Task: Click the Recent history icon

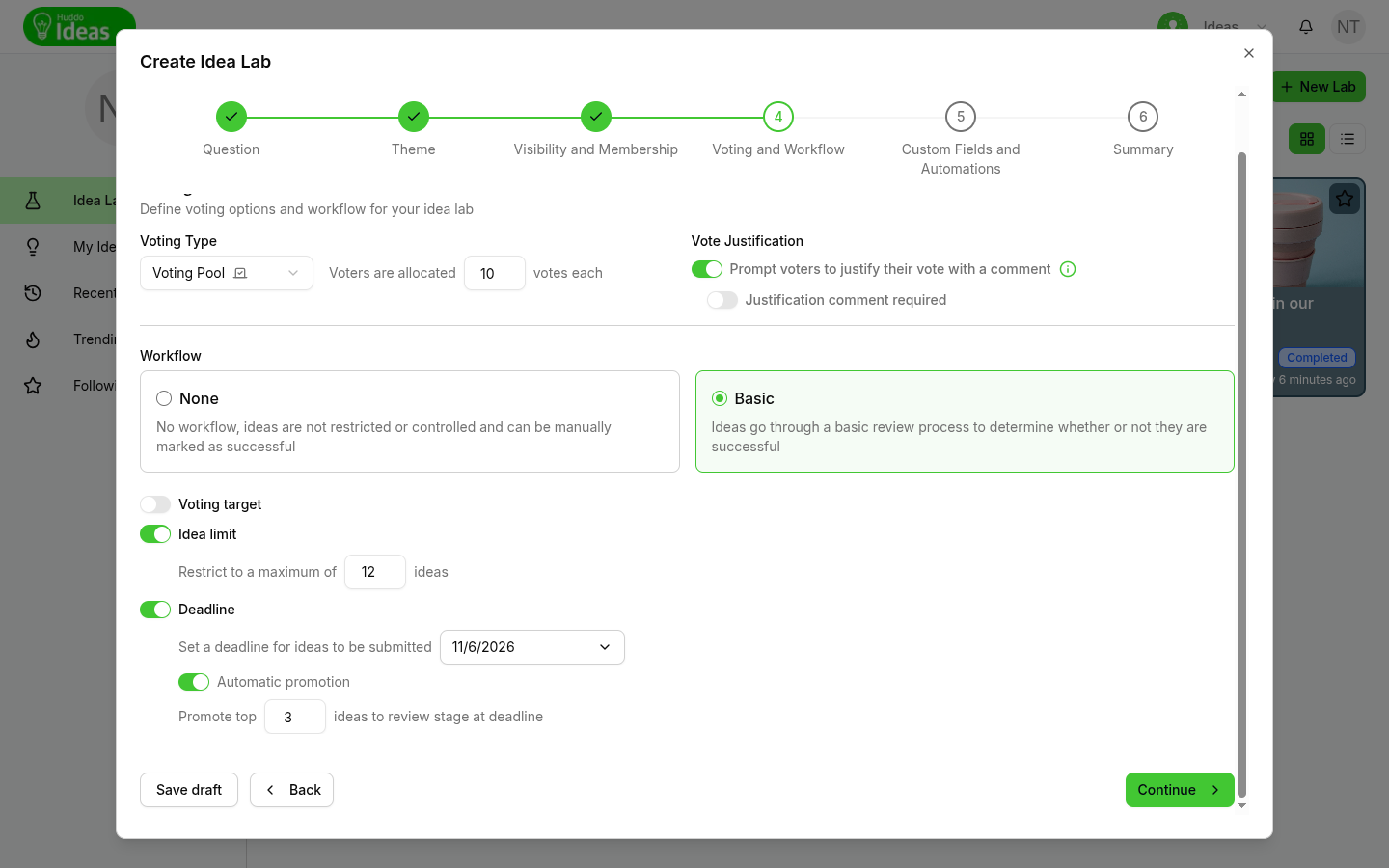Action: coord(33,293)
